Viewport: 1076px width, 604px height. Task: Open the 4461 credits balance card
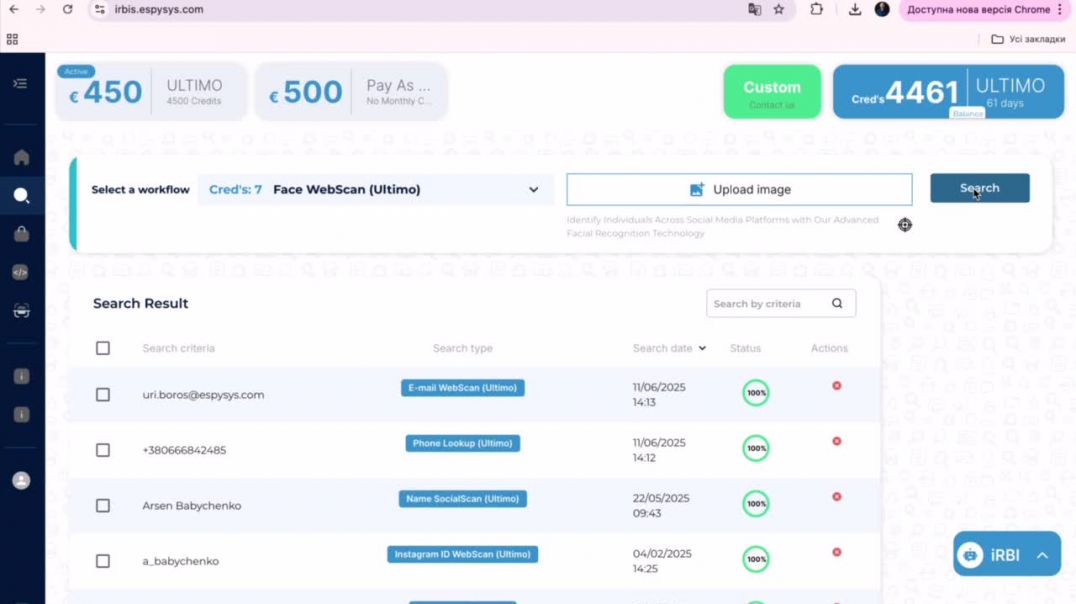coord(948,92)
